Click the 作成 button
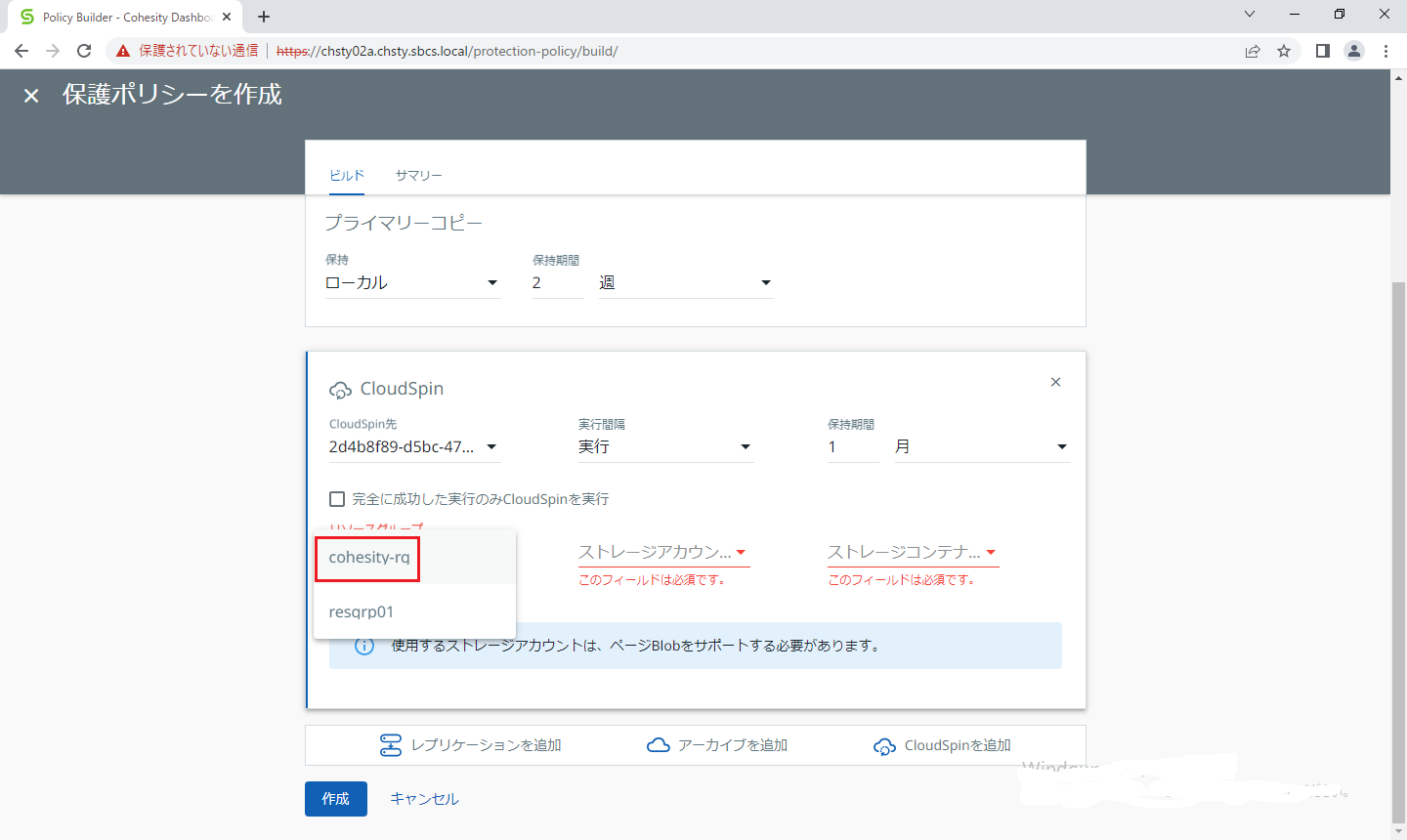 [x=336, y=799]
